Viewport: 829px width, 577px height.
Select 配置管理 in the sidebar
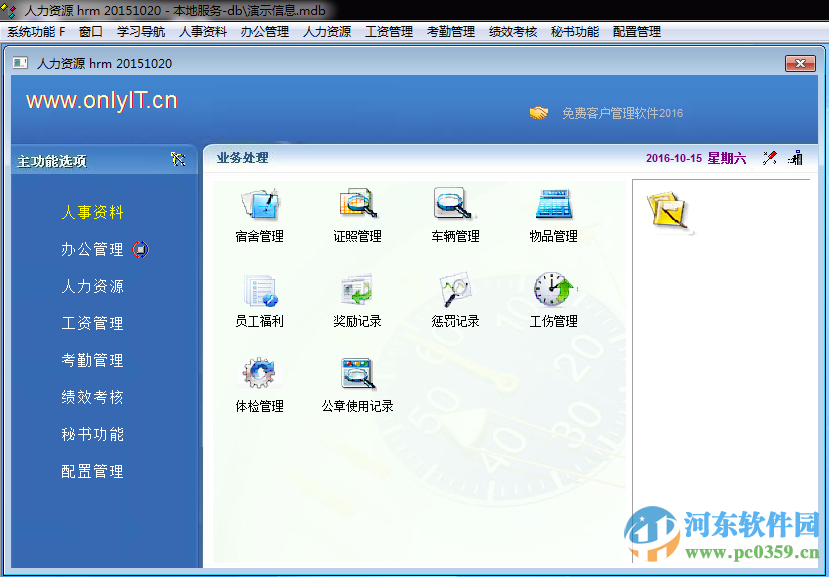93,471
